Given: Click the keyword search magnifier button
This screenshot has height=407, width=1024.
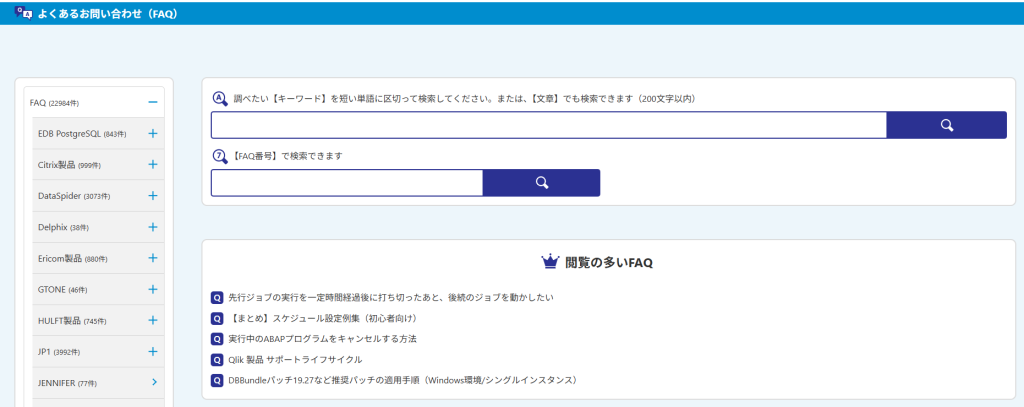Looking at the screenshot, I should pyautogui.click(x=946, y=125).
